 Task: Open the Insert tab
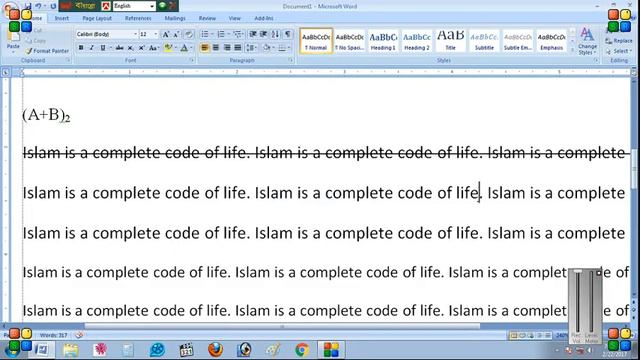pos(62,18)
